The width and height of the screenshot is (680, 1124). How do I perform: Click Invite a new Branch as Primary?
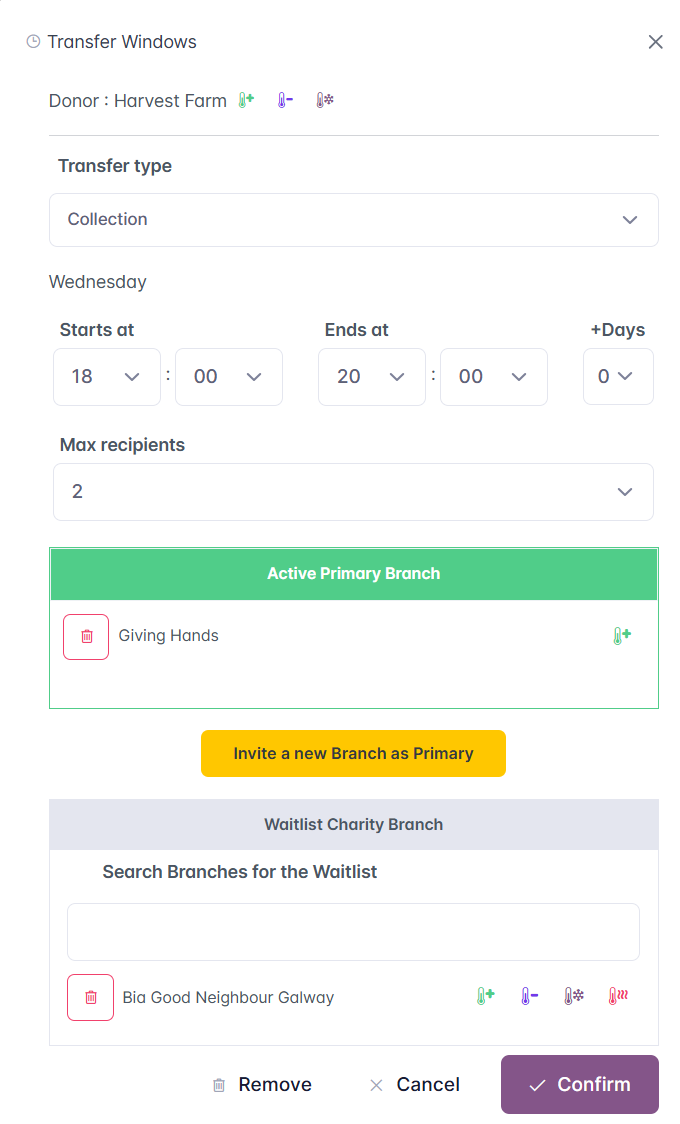353,754
